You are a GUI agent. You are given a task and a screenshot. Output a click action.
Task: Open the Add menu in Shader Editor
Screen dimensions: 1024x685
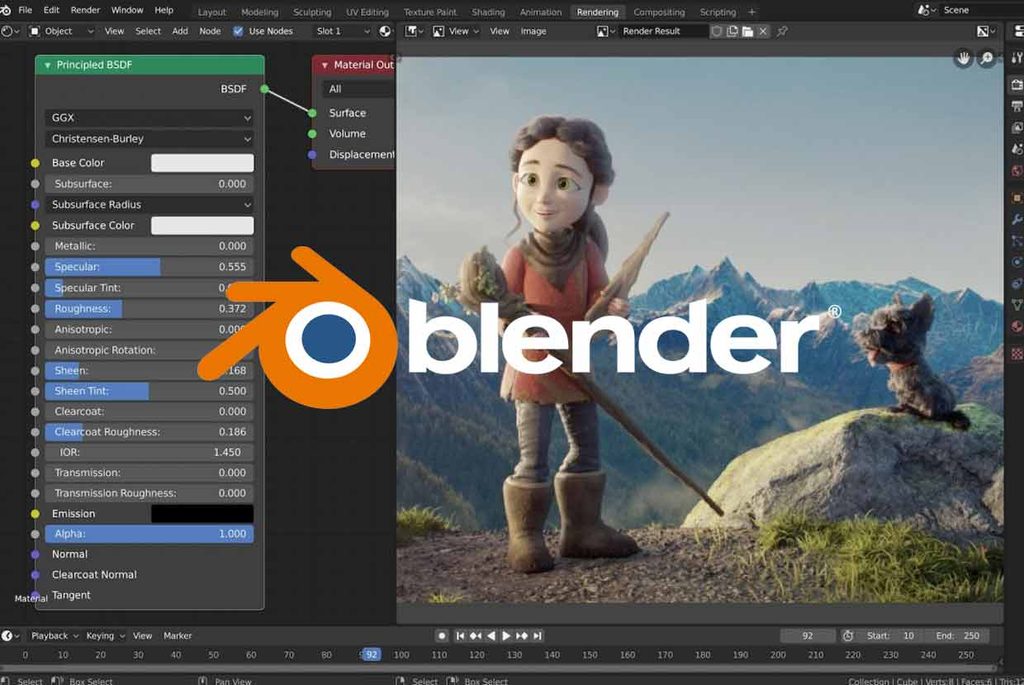[x=180, y=31]
